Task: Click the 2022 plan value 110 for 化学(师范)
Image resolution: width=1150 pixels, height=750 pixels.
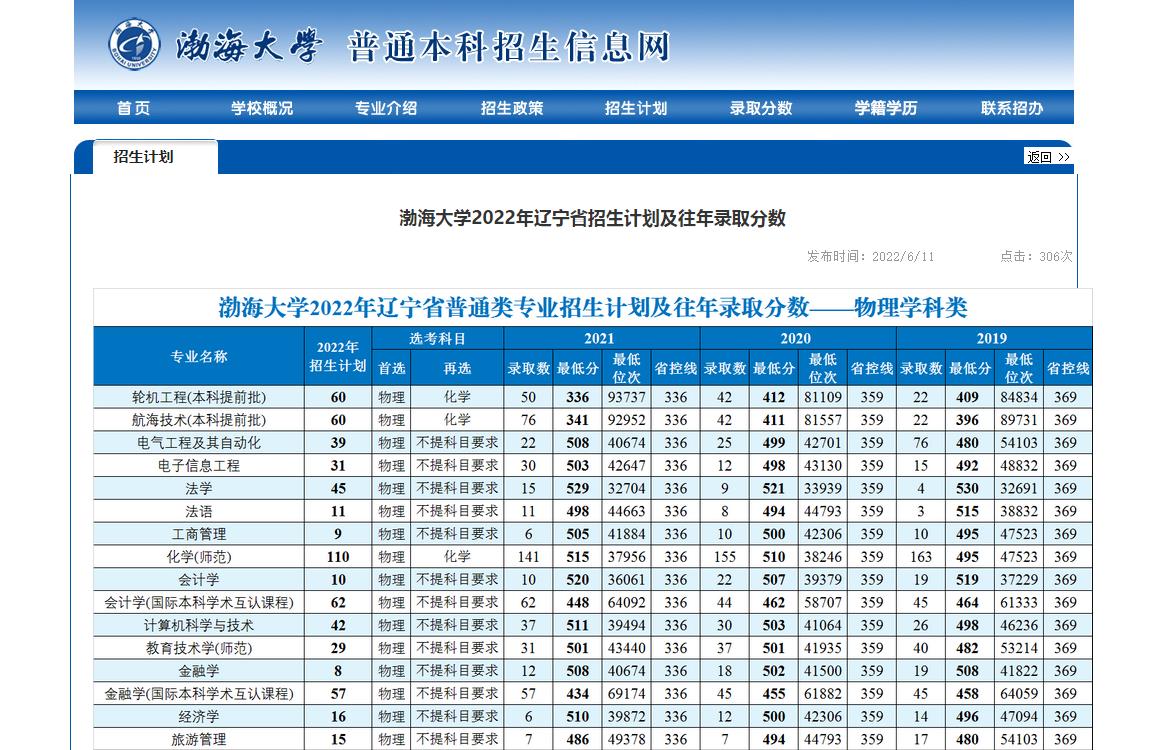Action: 337,556
